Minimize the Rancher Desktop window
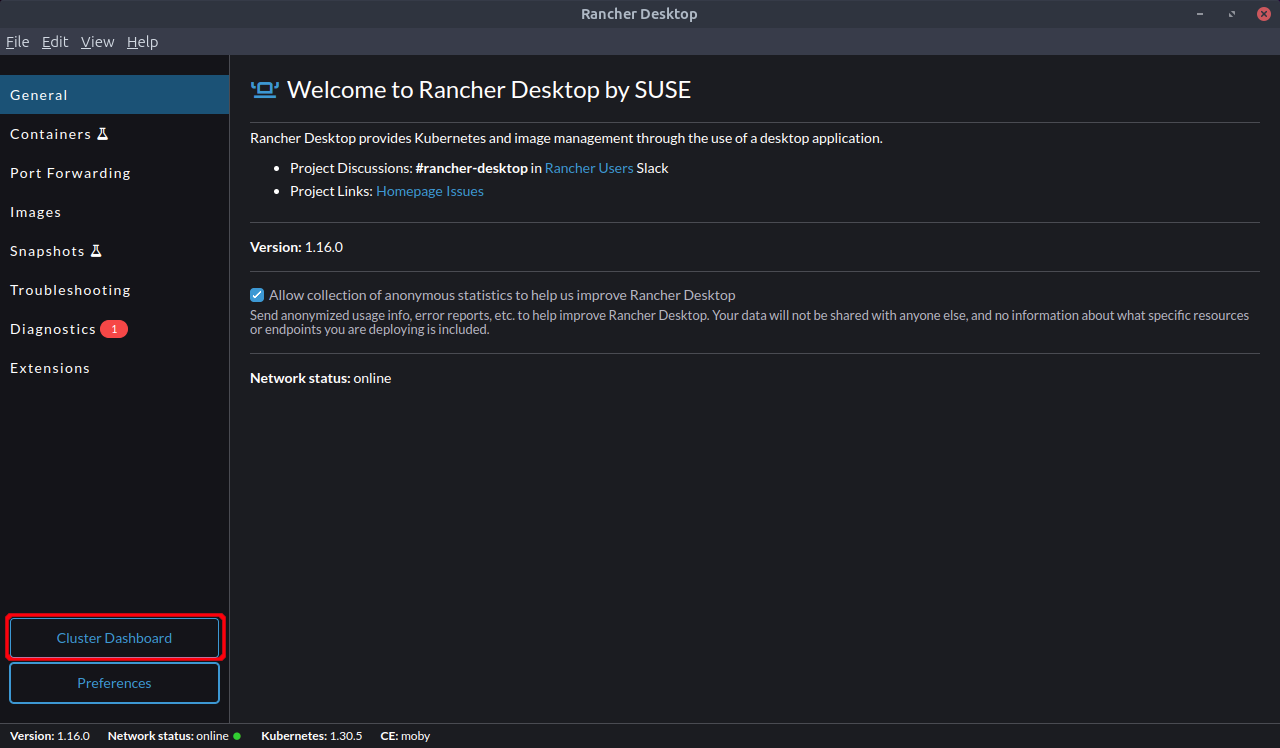Screen dimensions: 1280x748 pos(1201,14)
